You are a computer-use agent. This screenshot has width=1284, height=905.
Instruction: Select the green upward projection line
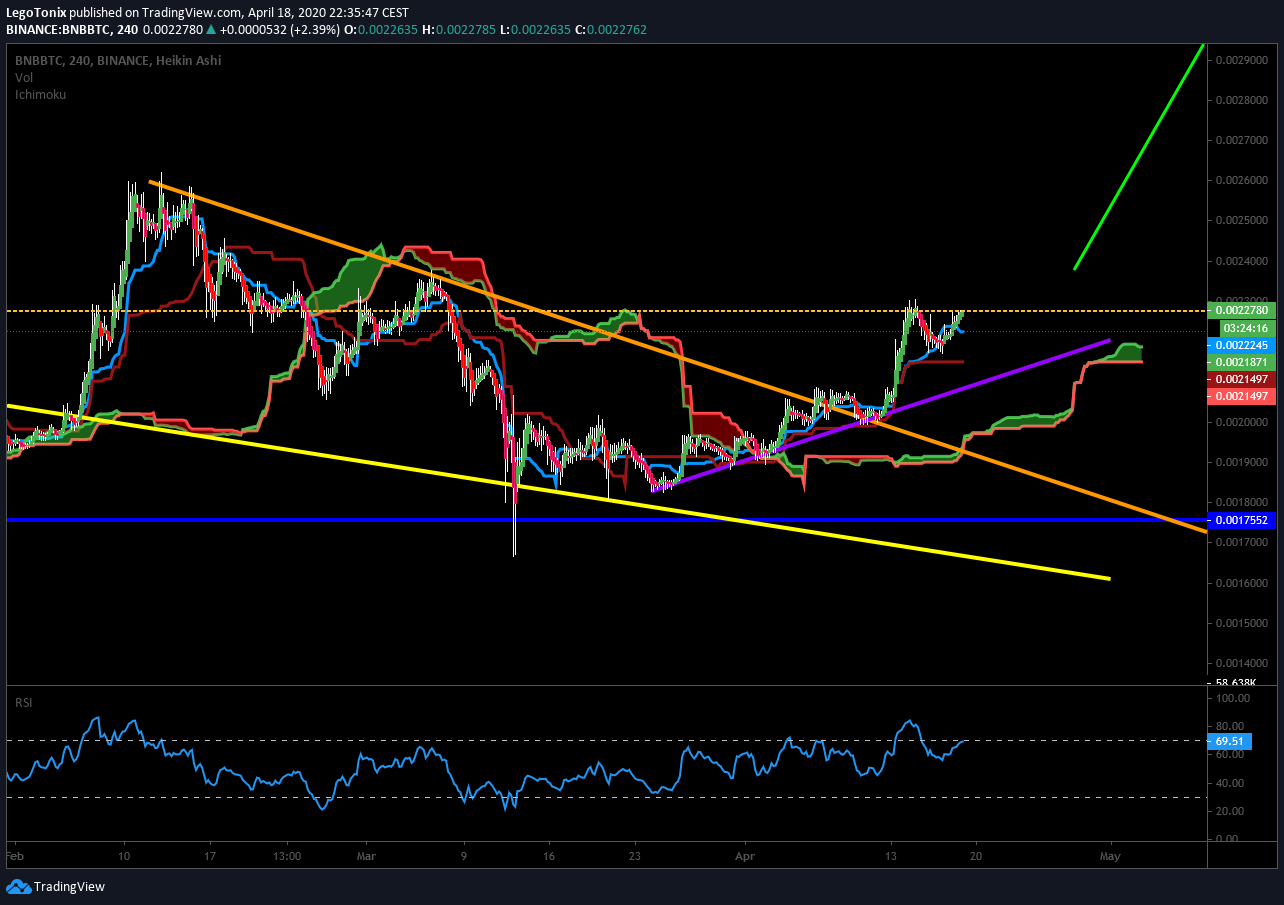tap(1138, 156)
